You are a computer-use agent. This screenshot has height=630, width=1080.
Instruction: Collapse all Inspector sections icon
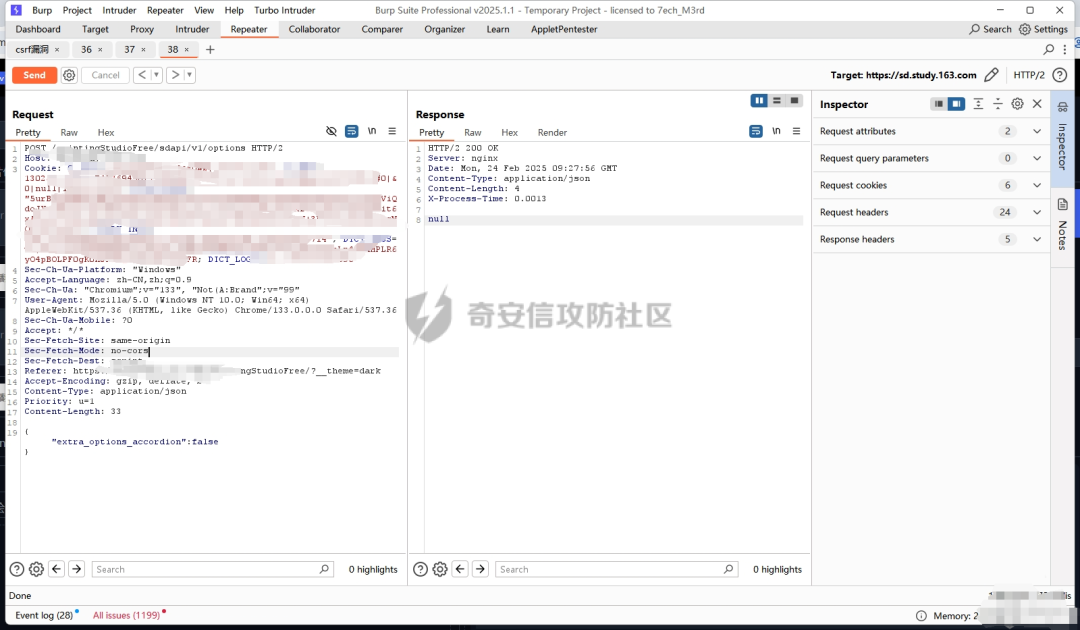[x=997, y=104]
